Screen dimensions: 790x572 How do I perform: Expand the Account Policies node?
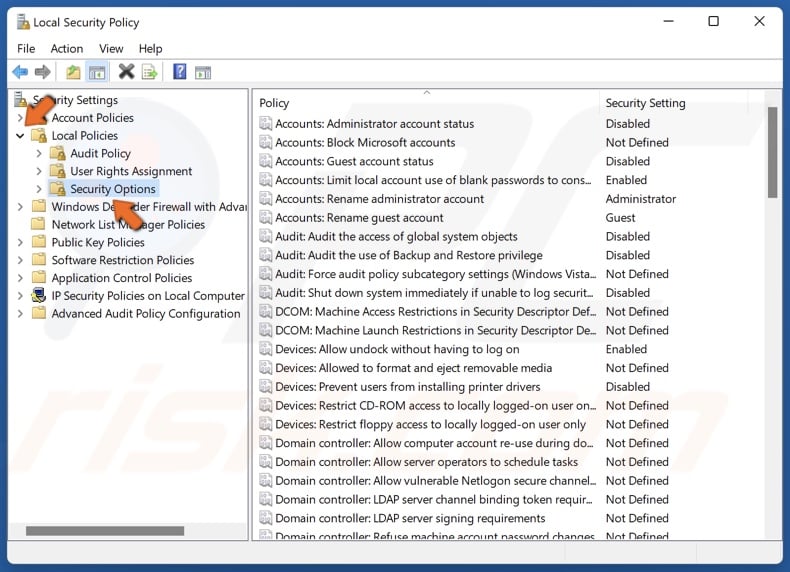(20, 118)
